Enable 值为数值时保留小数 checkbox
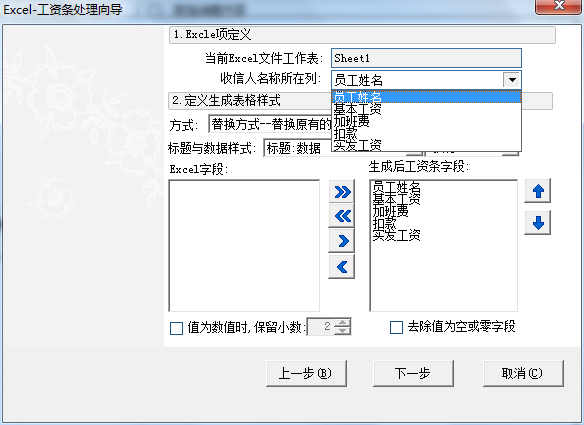The width and height of the screenshot is (584, 425). (176, 328)
